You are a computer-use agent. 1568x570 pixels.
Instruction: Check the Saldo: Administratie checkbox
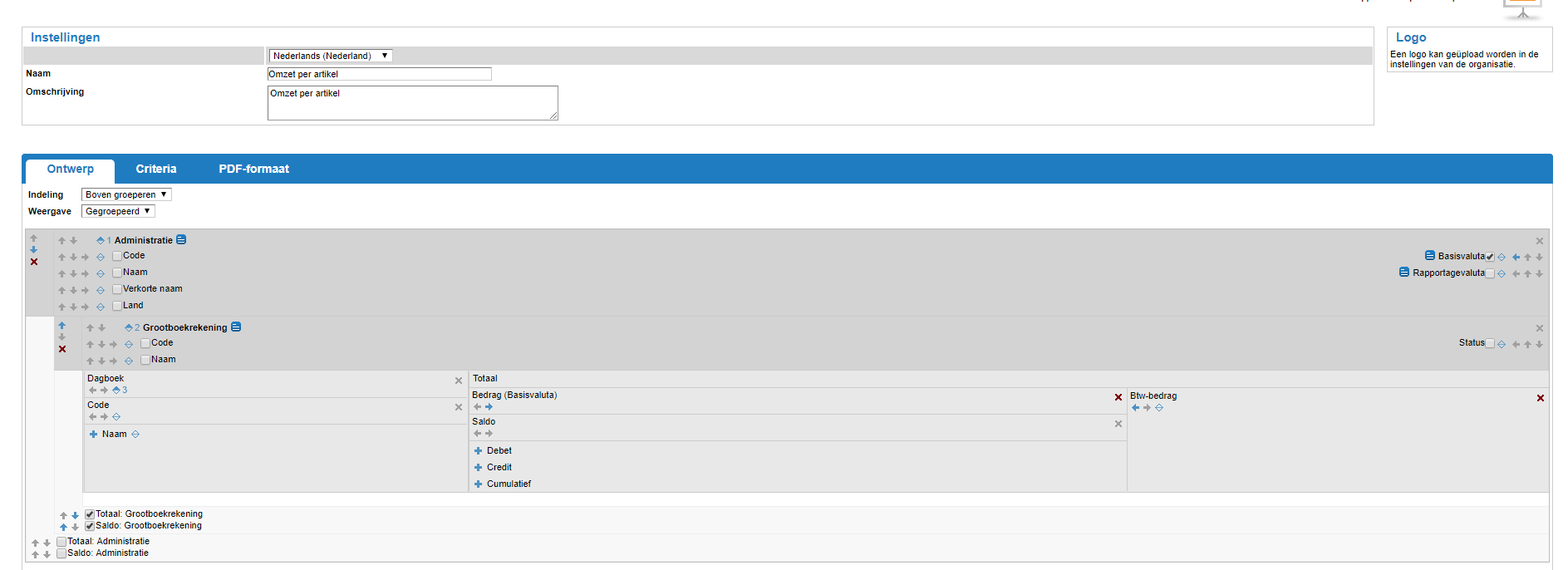[x=61, y=553]
